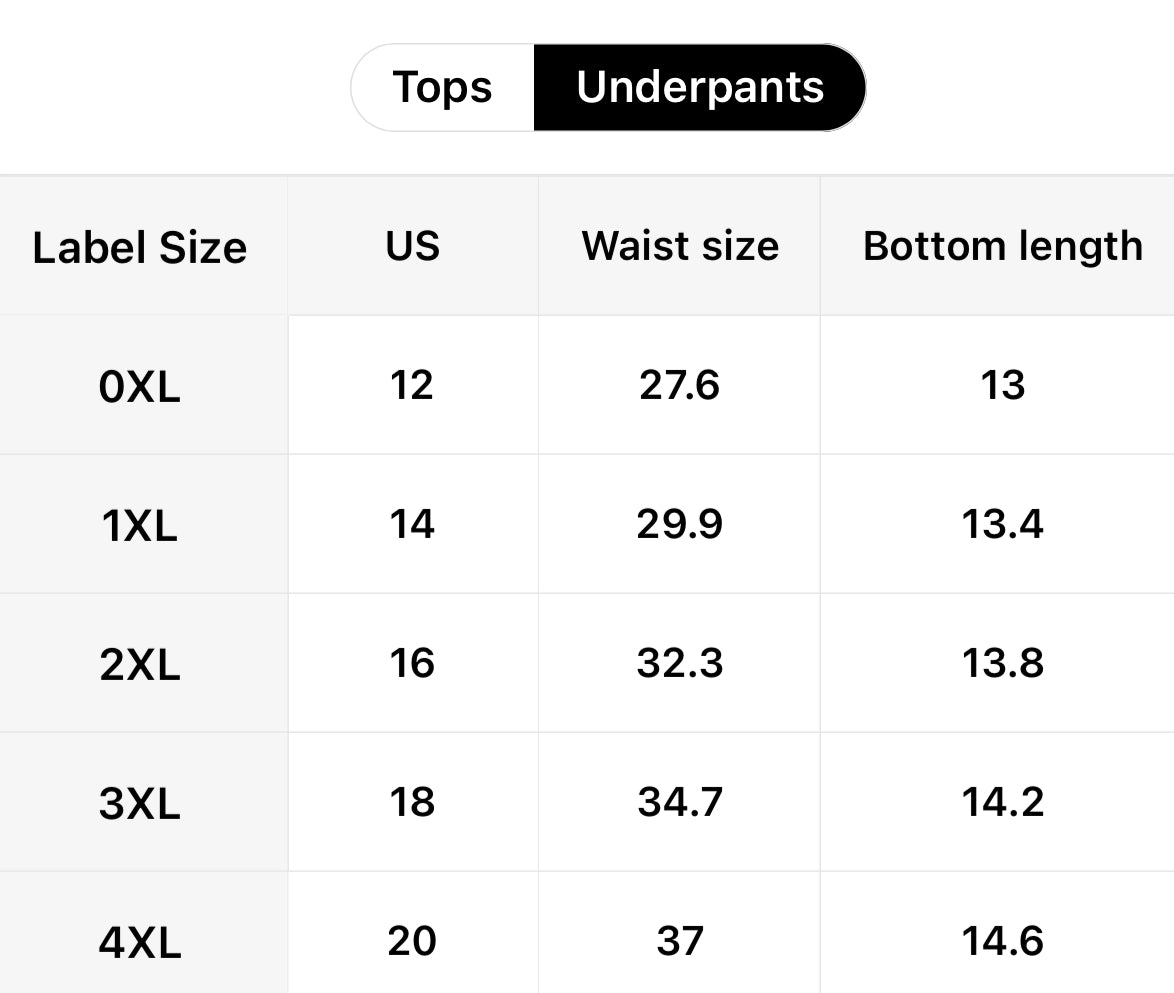The height and width of the screenshot is (993, 1174).
Task: Click the Label Size column header
Action: coord(140,247)
